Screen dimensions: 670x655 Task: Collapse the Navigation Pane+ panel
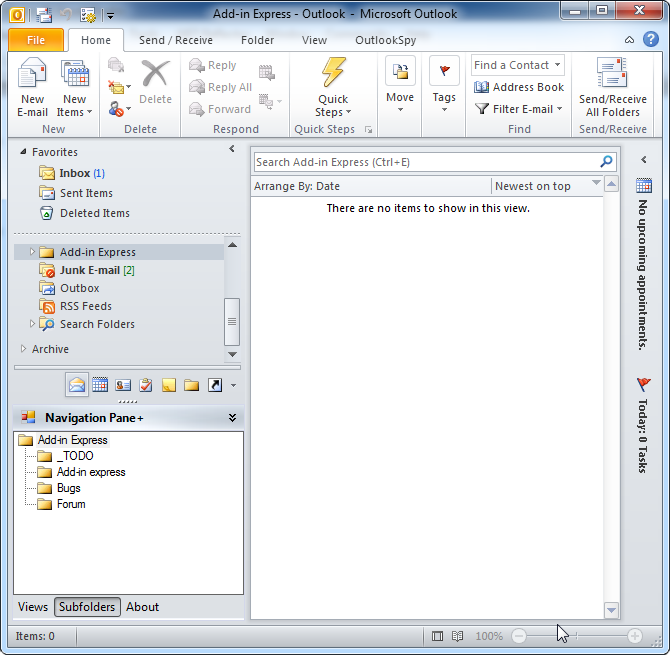tap(232, 417)
